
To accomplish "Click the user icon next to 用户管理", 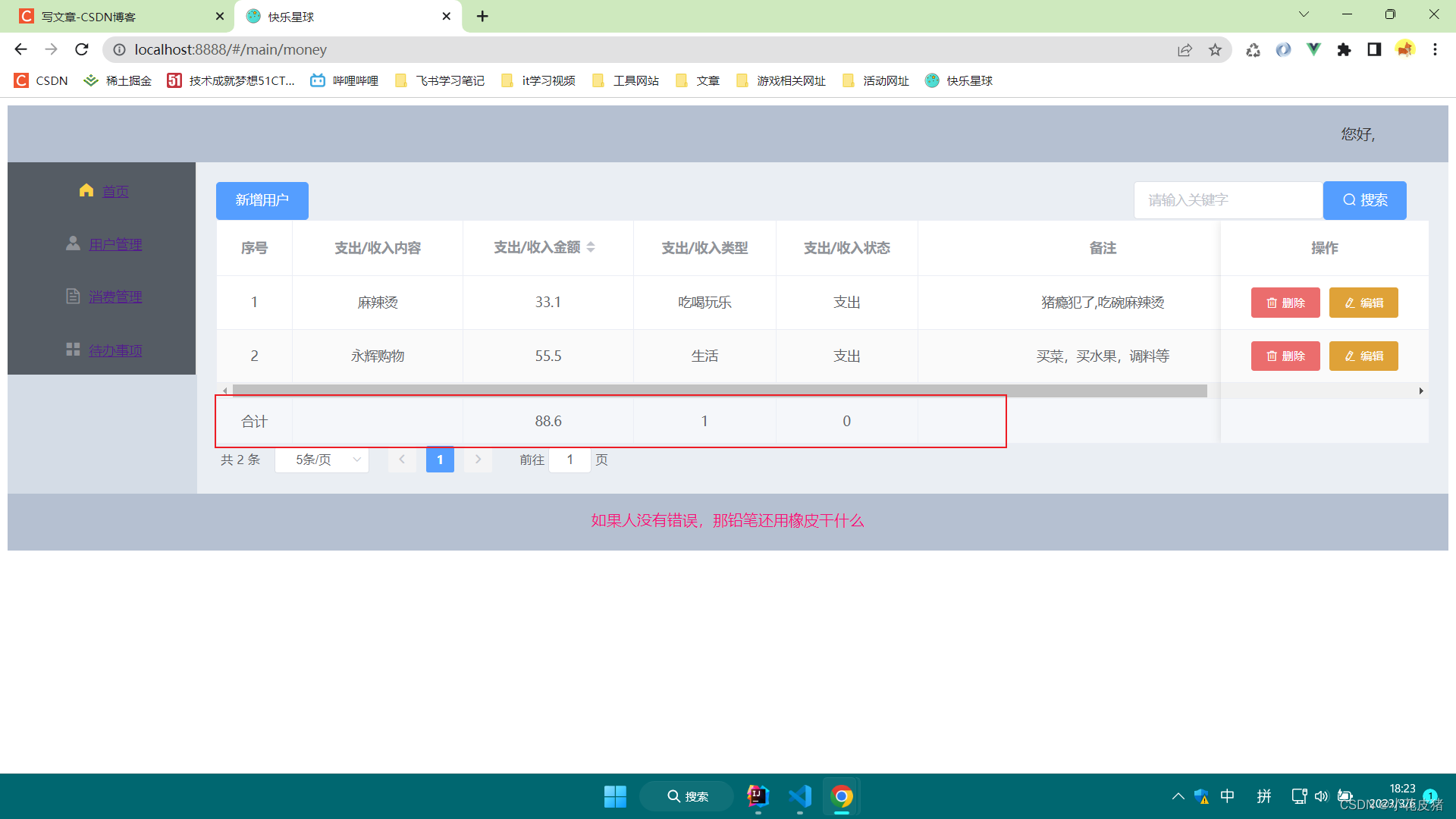I will 73,243.
